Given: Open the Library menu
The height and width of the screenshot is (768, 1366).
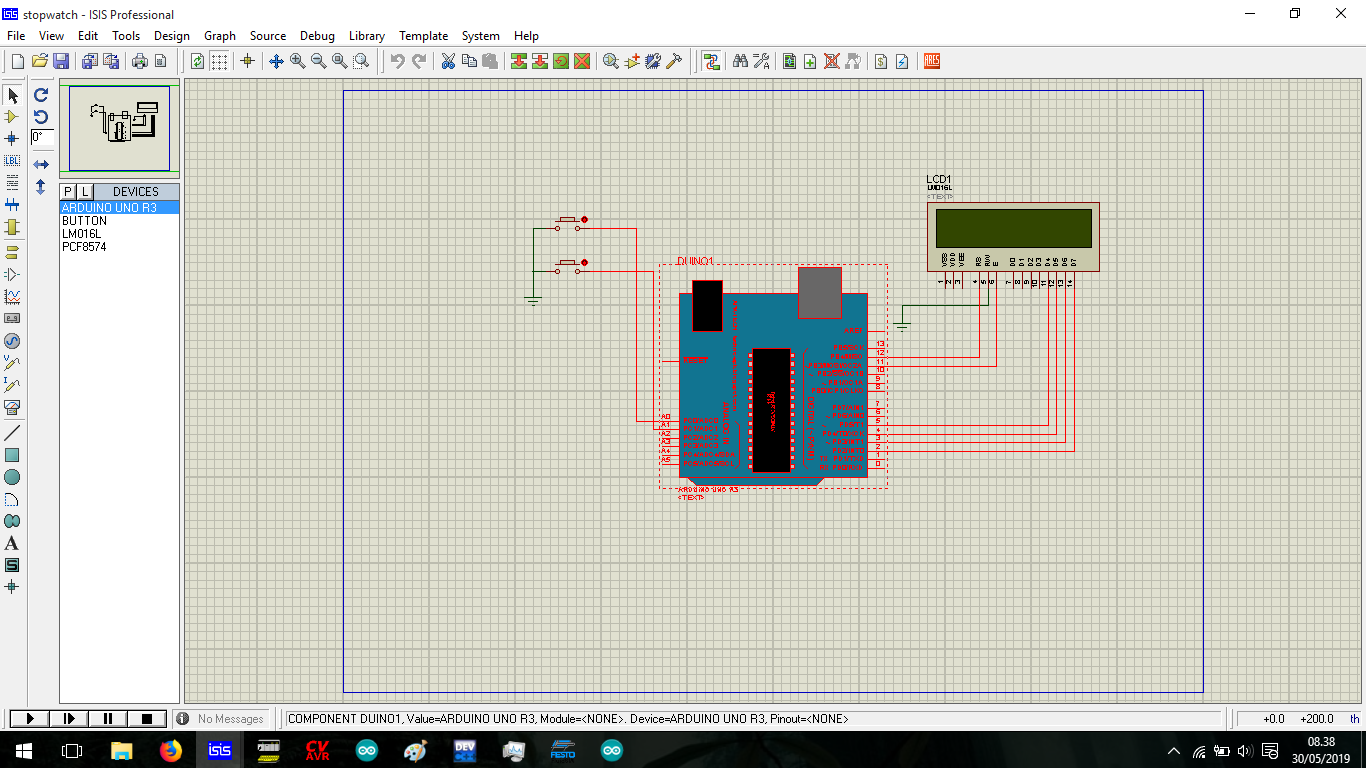Looking at the screenshot, I should pos(366,36).
